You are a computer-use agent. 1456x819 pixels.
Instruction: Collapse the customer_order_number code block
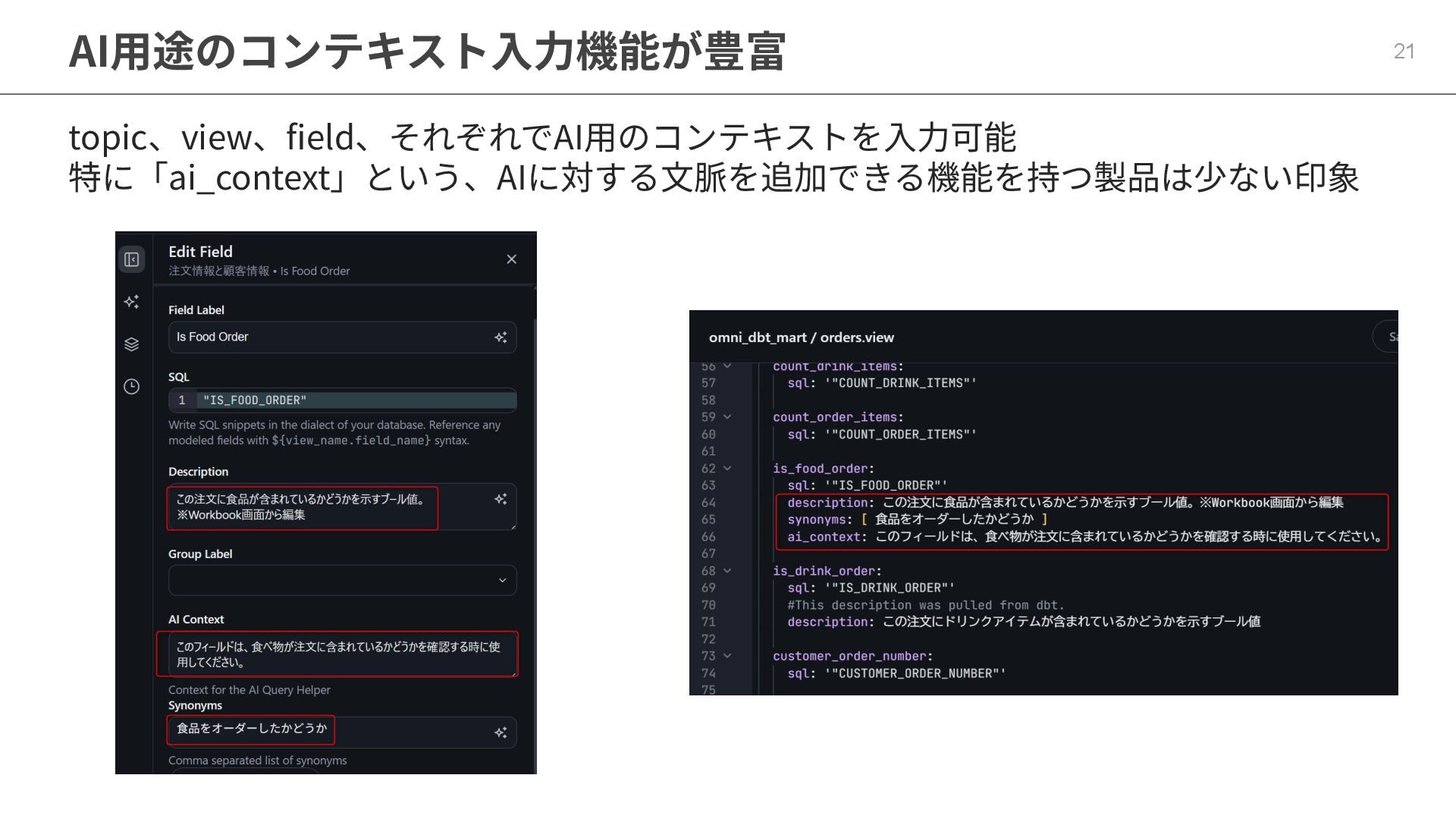pos(727,656)
